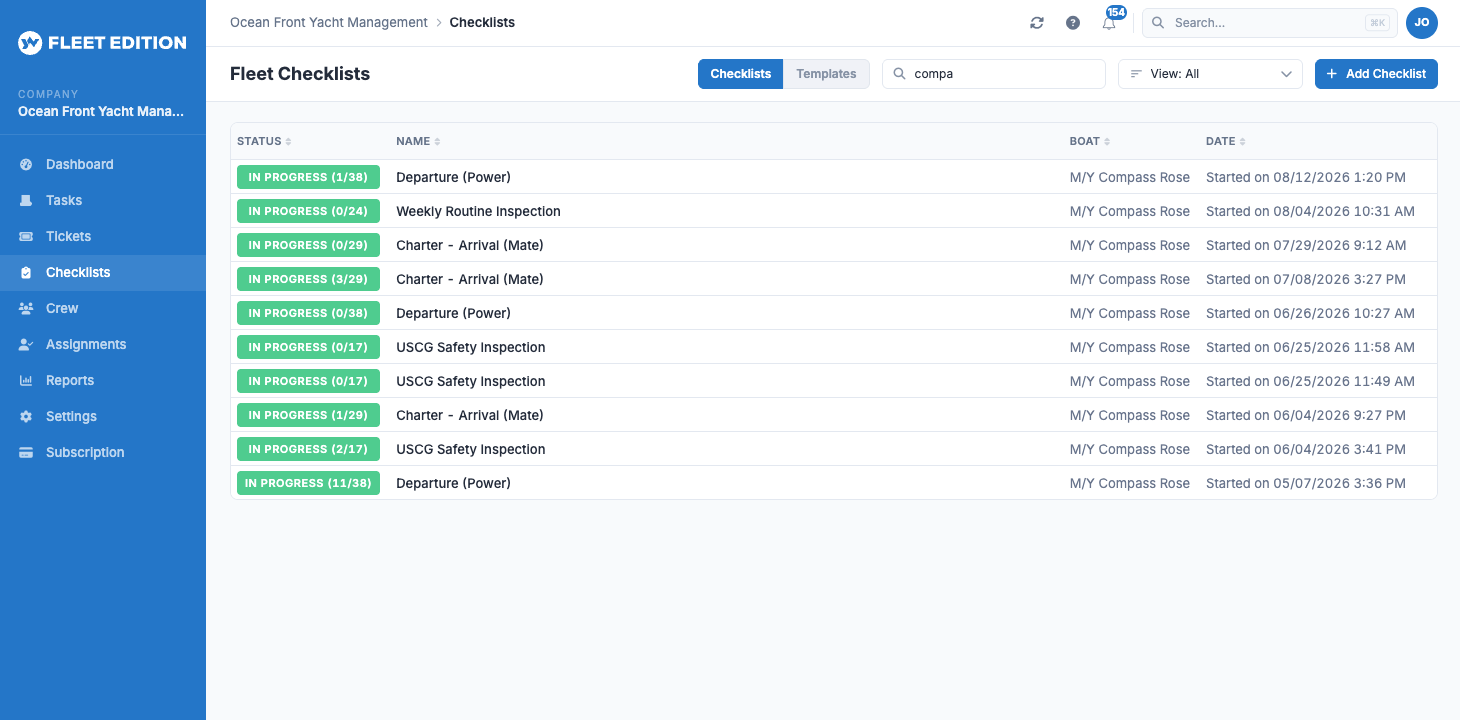Click the IN PROGRESS (11/38) status badge

[x=308, y=483]
